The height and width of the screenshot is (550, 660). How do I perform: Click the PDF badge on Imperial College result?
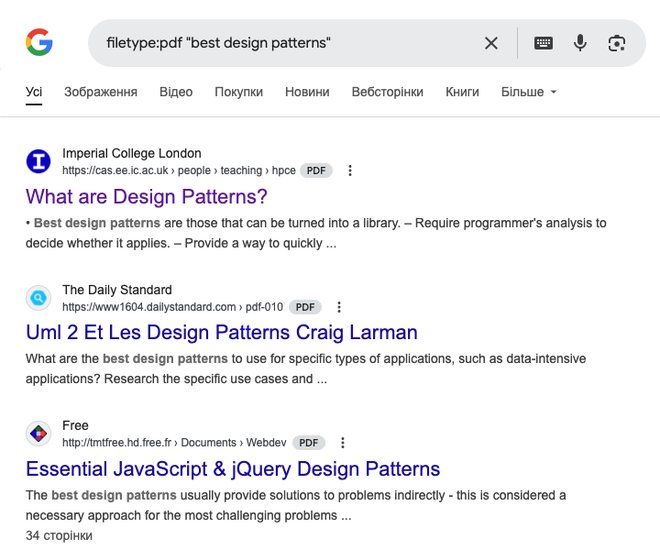tap(316, 170)
